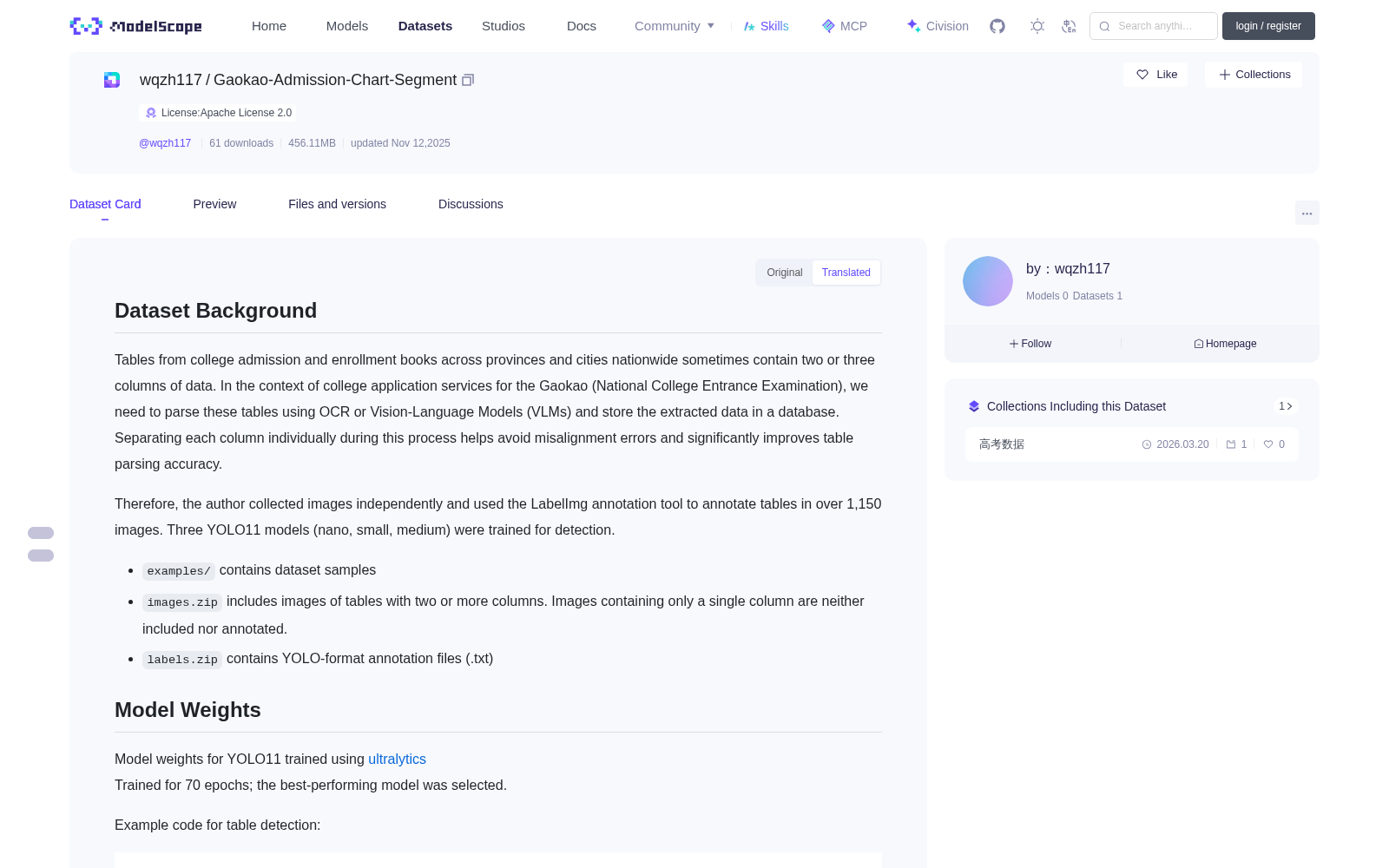This screenshot has width=1389, height=868.
Task: Open Civision from navigation
Action: (x=938, y=26)
